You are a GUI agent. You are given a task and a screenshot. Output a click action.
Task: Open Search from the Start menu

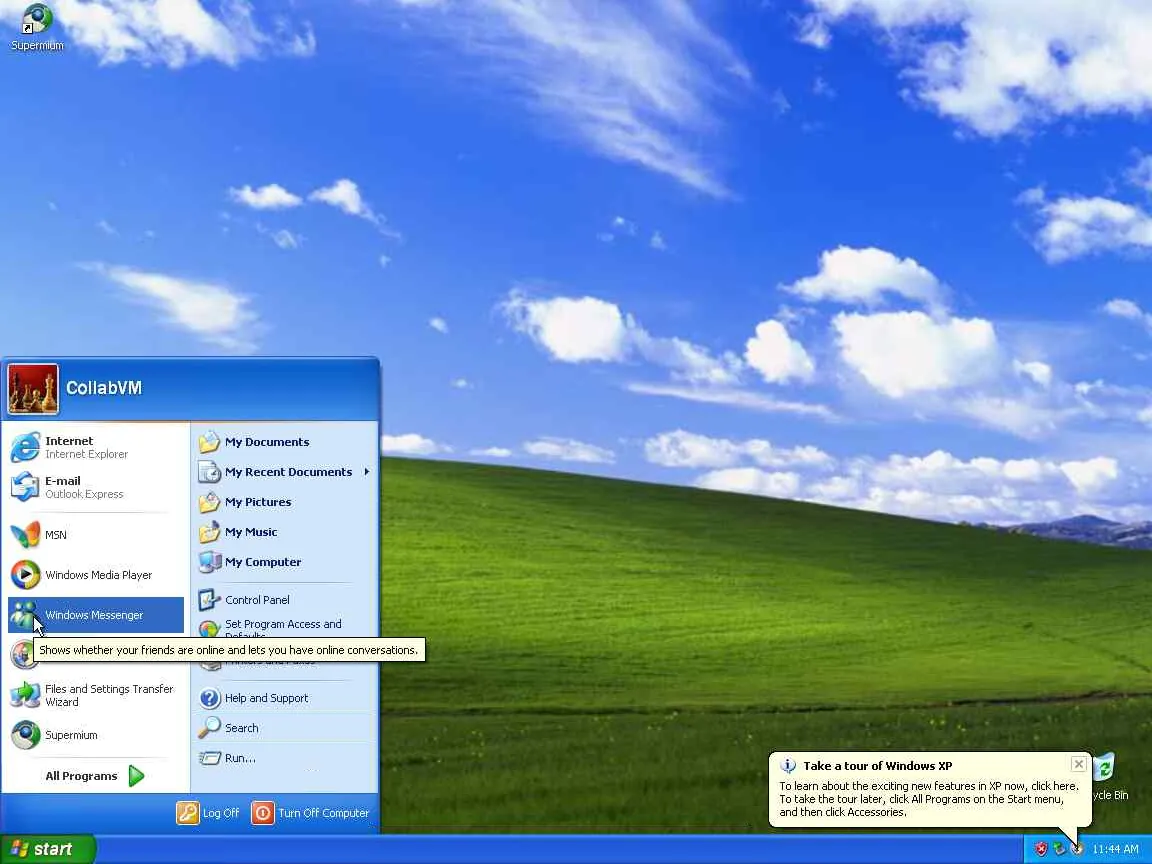coord(284,728)
